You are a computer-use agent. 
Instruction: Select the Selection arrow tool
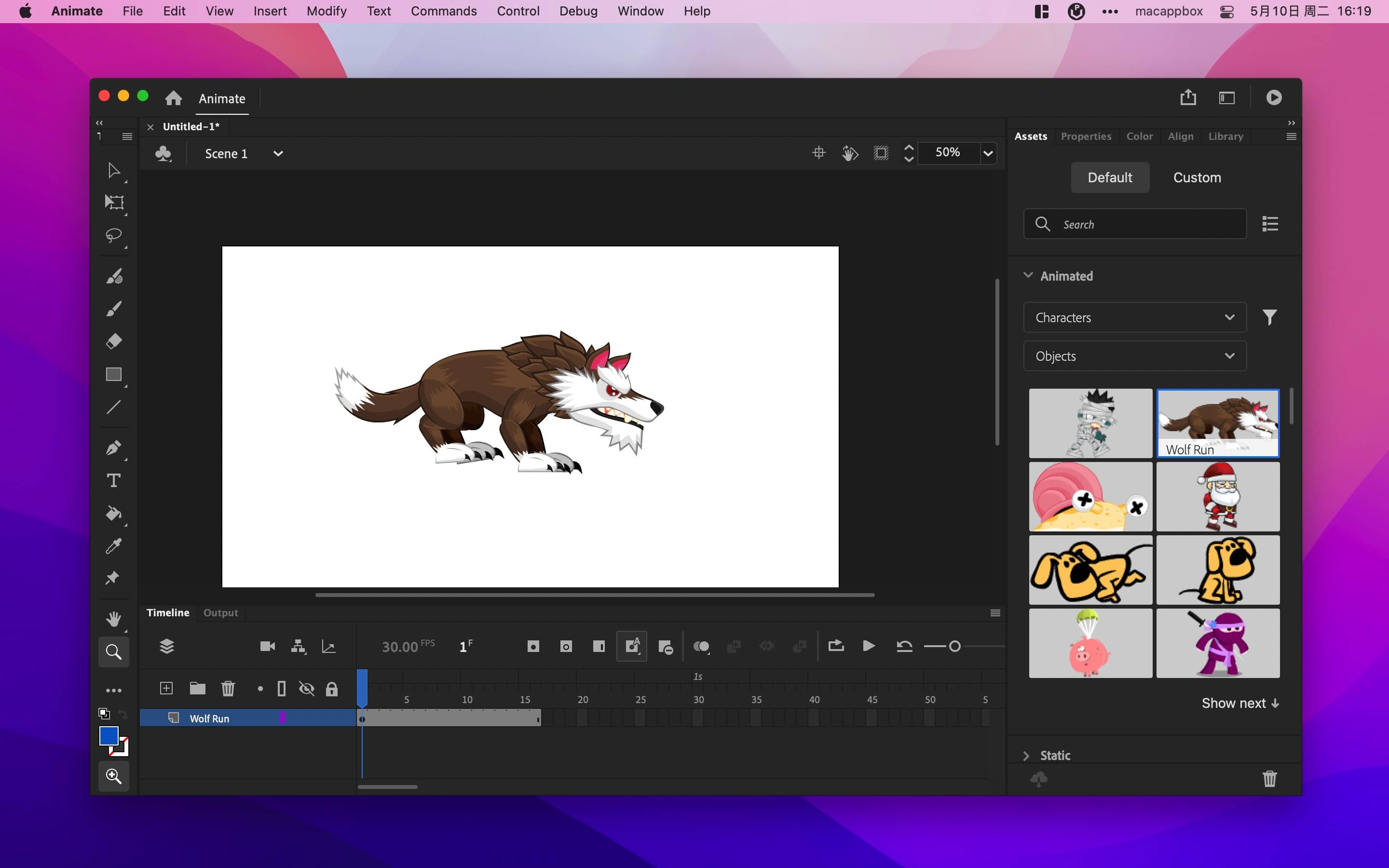coord(114,171)
